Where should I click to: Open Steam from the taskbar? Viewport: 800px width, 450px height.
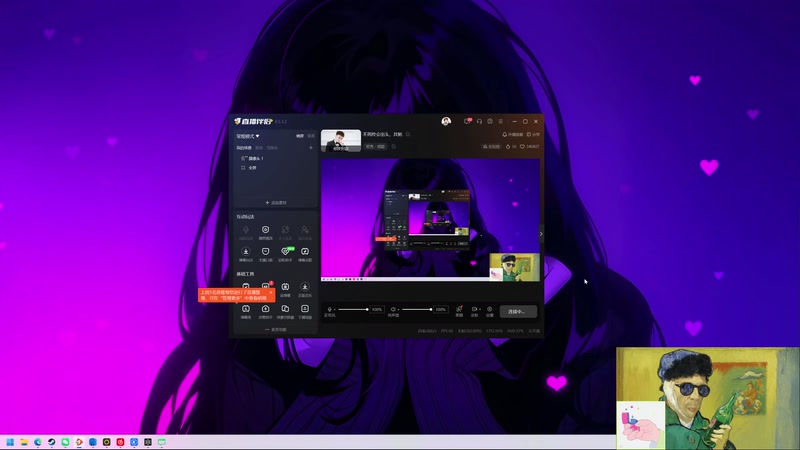point(52,442)
